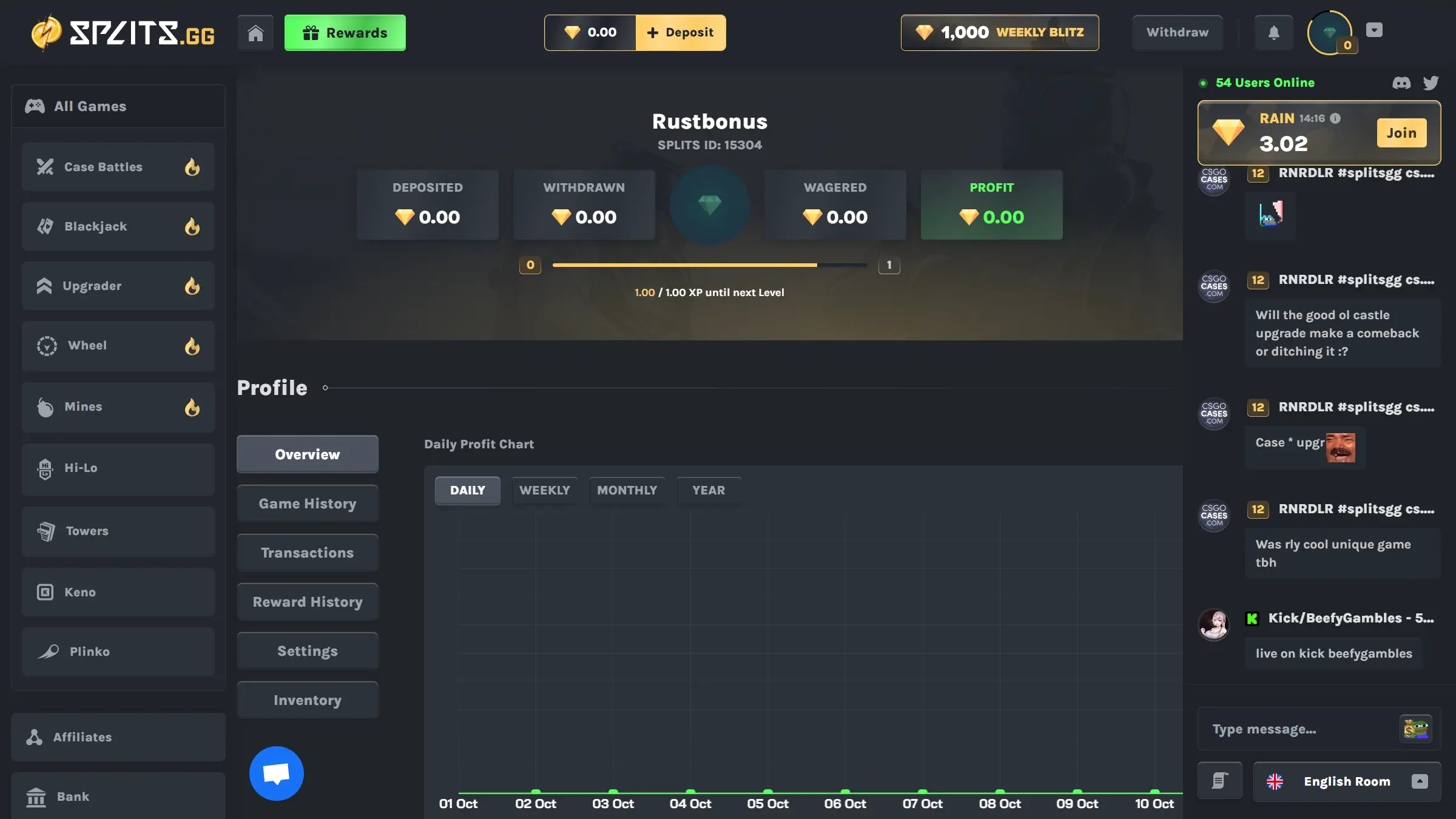Click the Rain info icon
Viewport: 1456px width, 819px height.
[x=1335, y=118]
